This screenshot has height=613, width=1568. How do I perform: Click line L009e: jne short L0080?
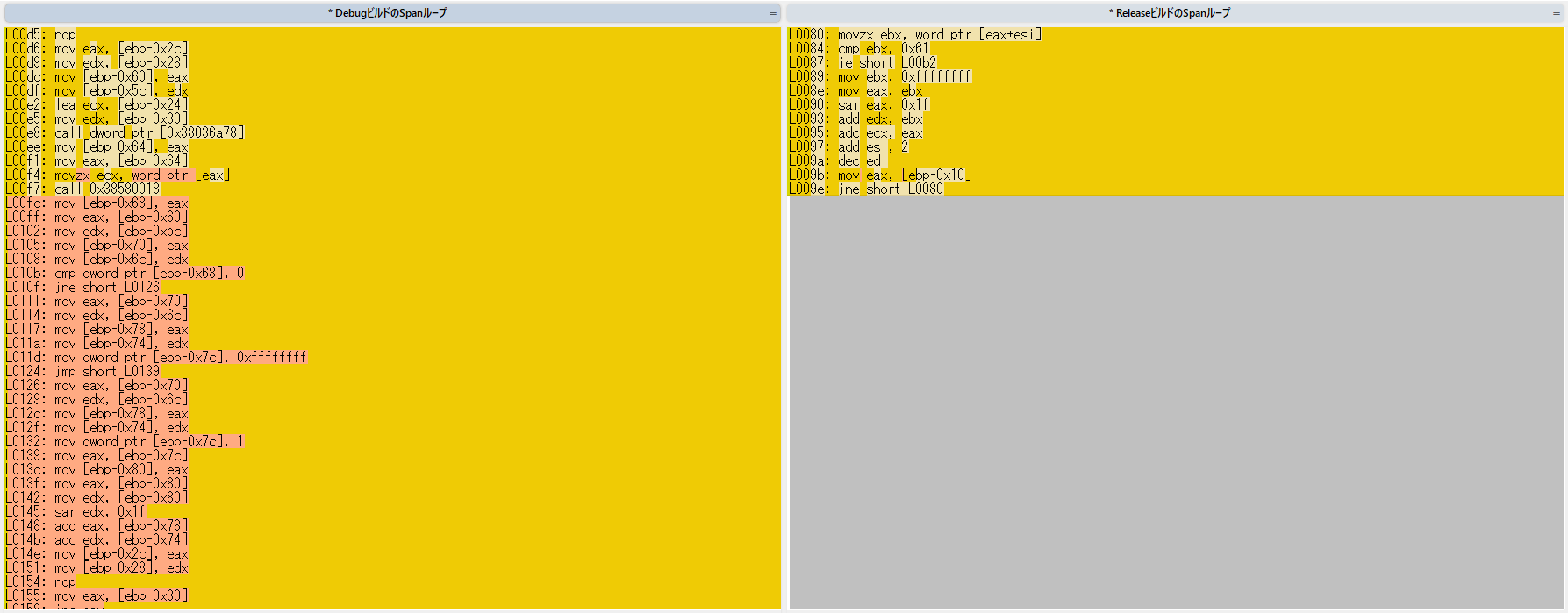point(866,189)
